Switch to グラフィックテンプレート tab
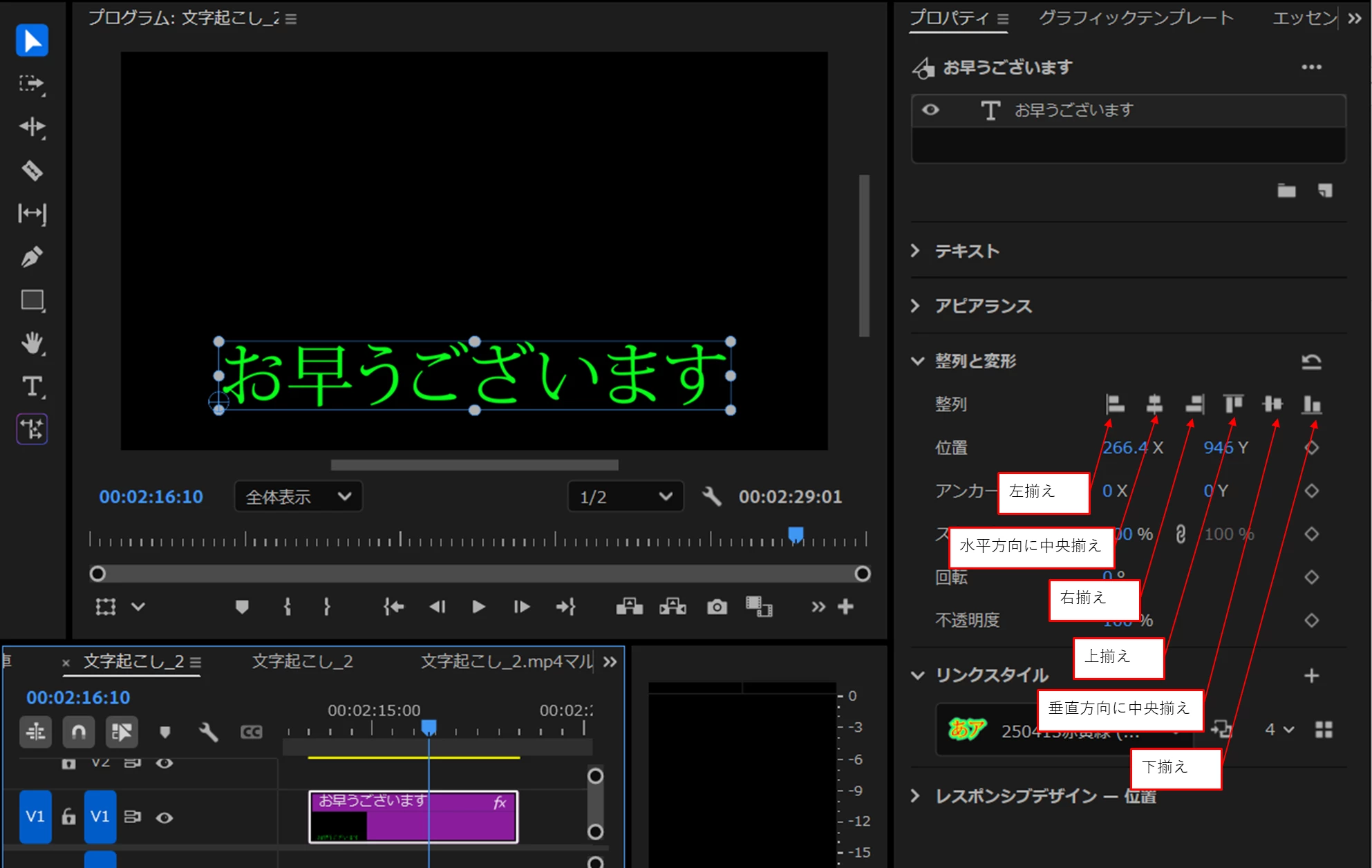Image resolution: width=1372 pixels, height=868 pixels. tap(1136, 18)
